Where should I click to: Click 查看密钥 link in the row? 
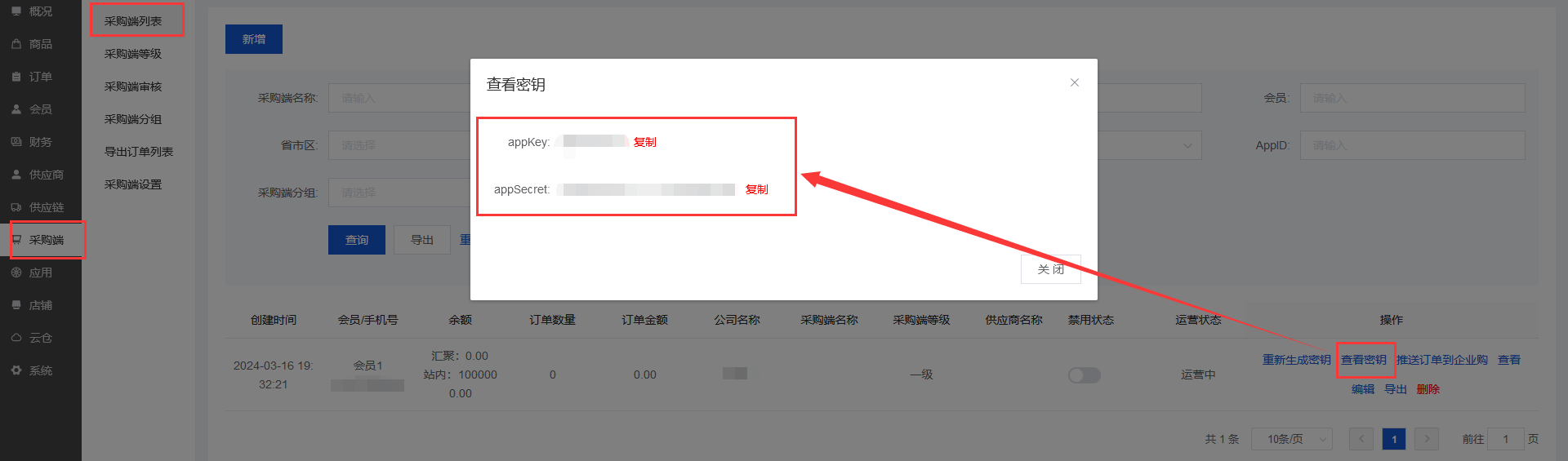click(1364, 360)
